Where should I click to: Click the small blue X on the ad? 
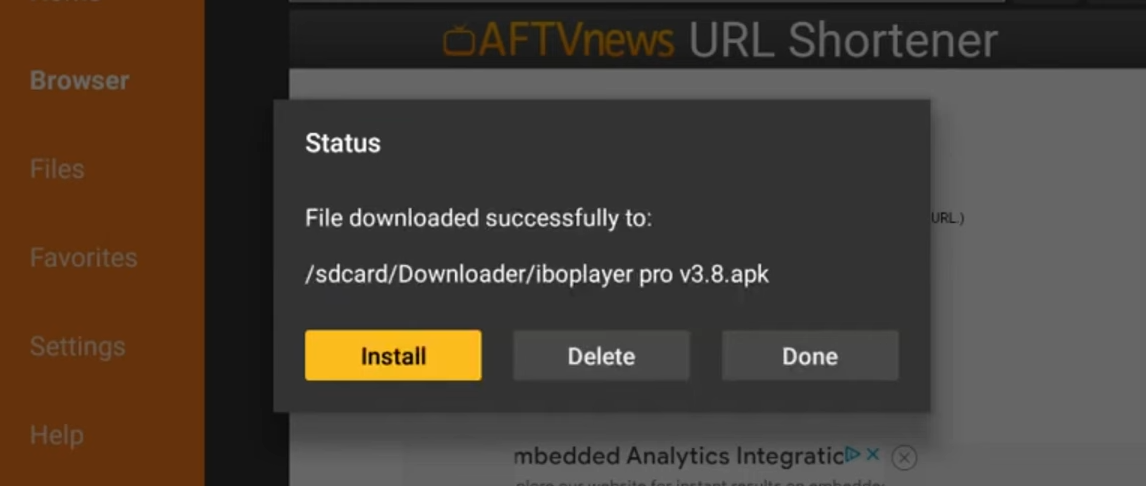click(873, 455)
